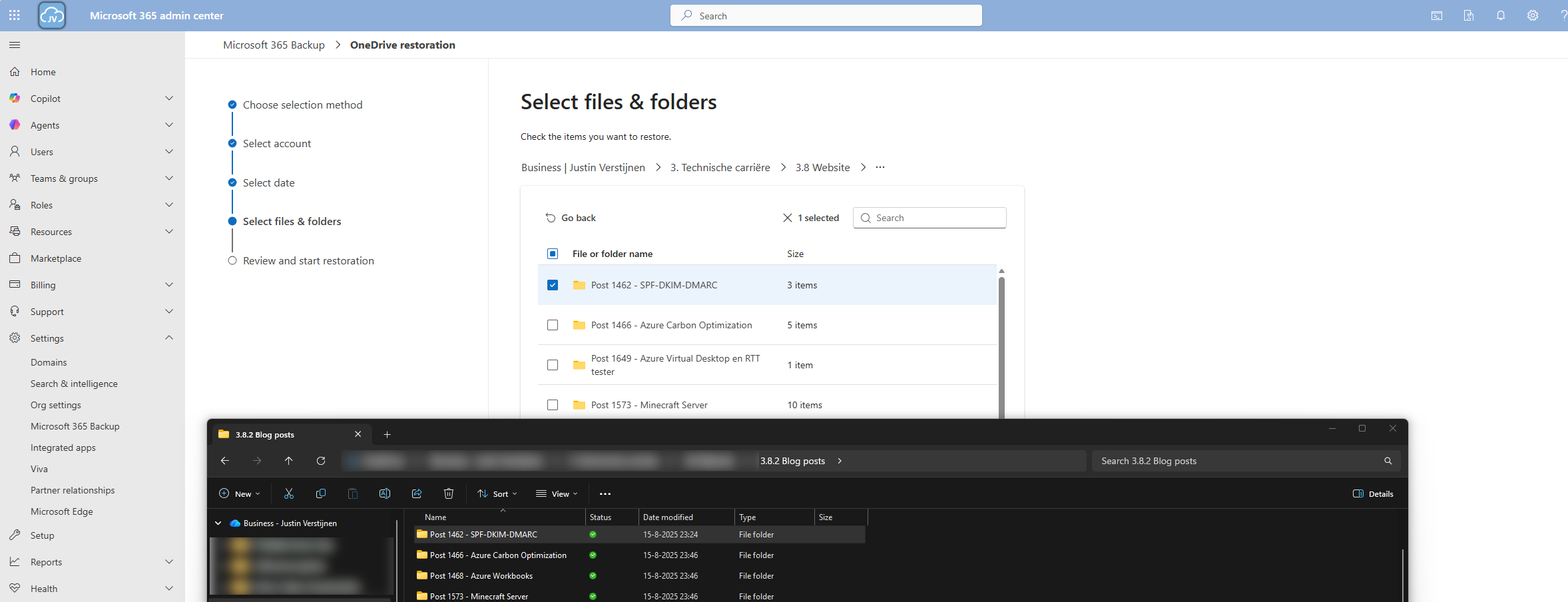Click the notifications bell icon
This screenshot has width=1568, height=602.
pyautogui.click(x=1500, y=15)
